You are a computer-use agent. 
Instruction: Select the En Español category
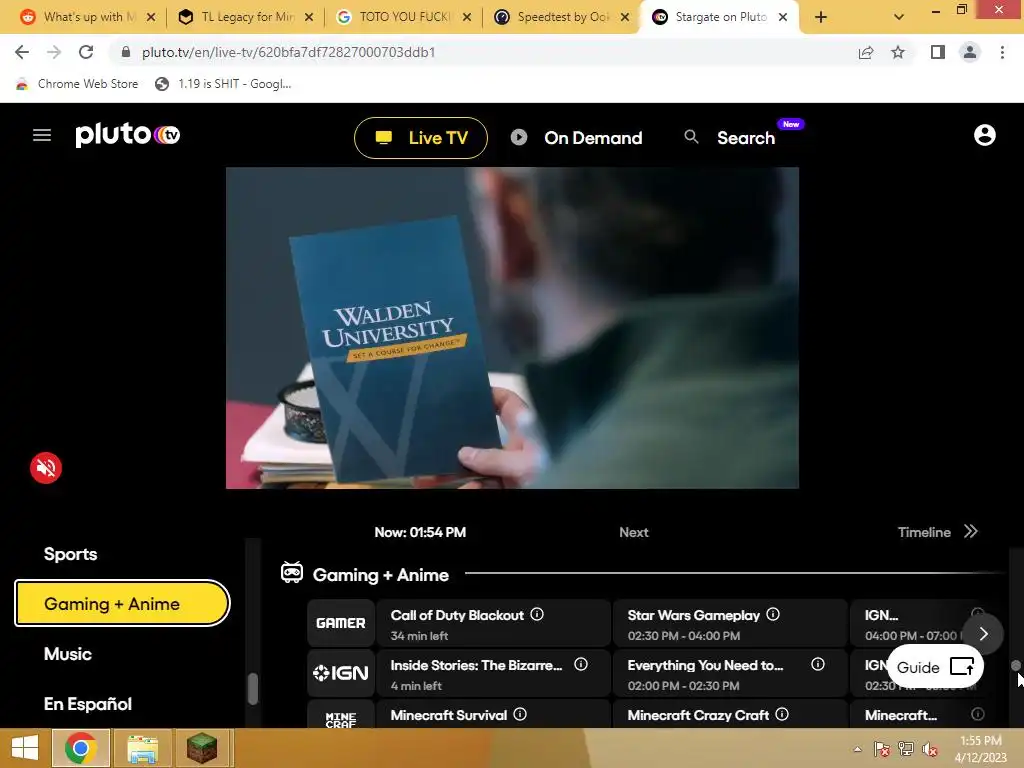88,704
